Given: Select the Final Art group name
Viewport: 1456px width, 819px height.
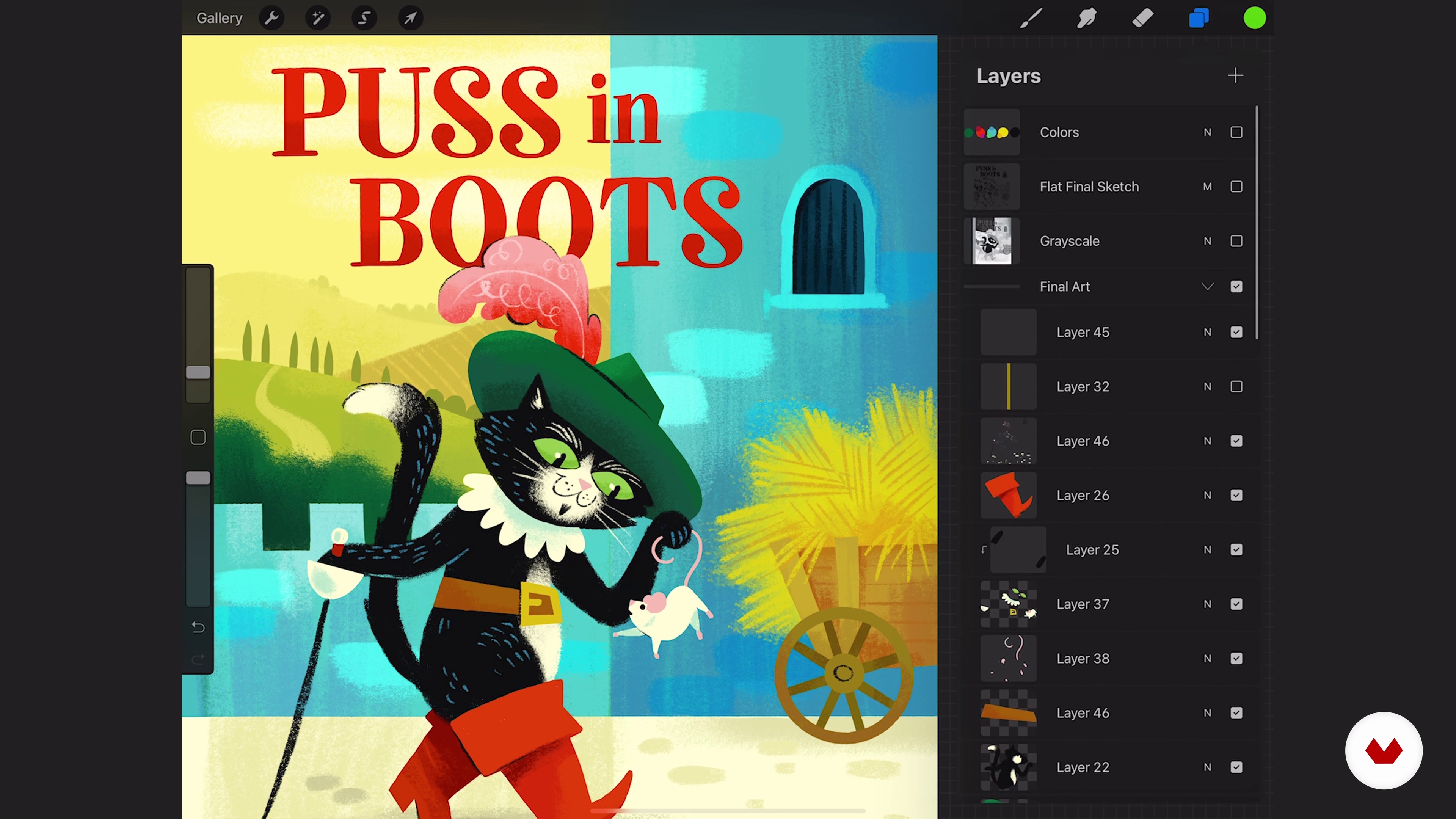Looking at the screenshot, I should tap(1065, 287).
